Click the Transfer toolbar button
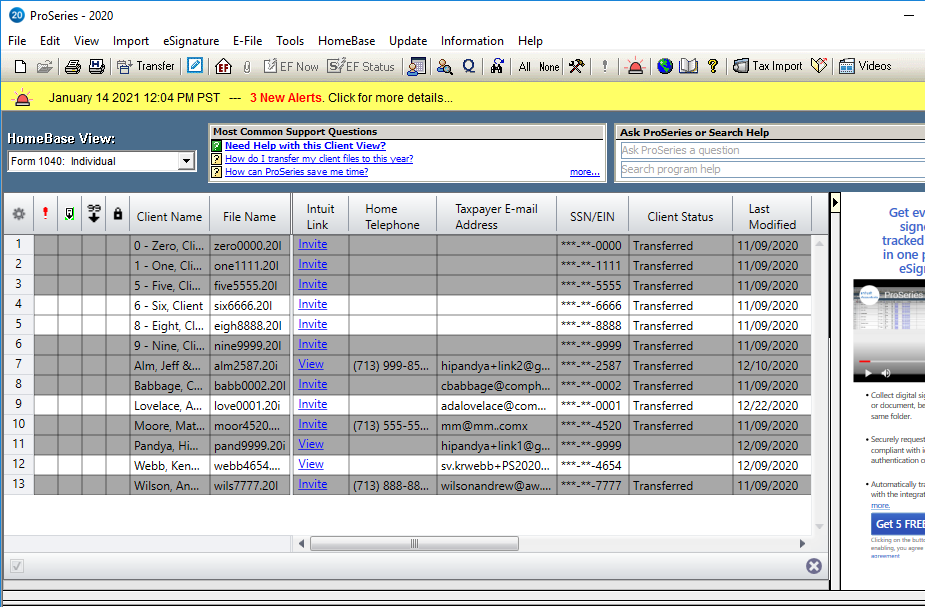Screen dimensions: 925x607 [146, 66]
